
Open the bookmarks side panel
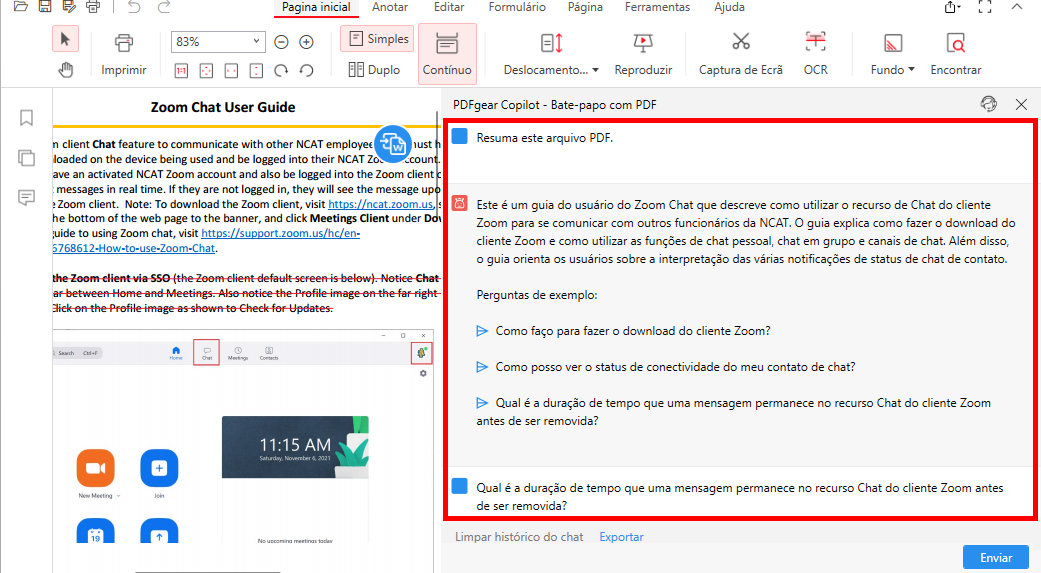(26, 118)
